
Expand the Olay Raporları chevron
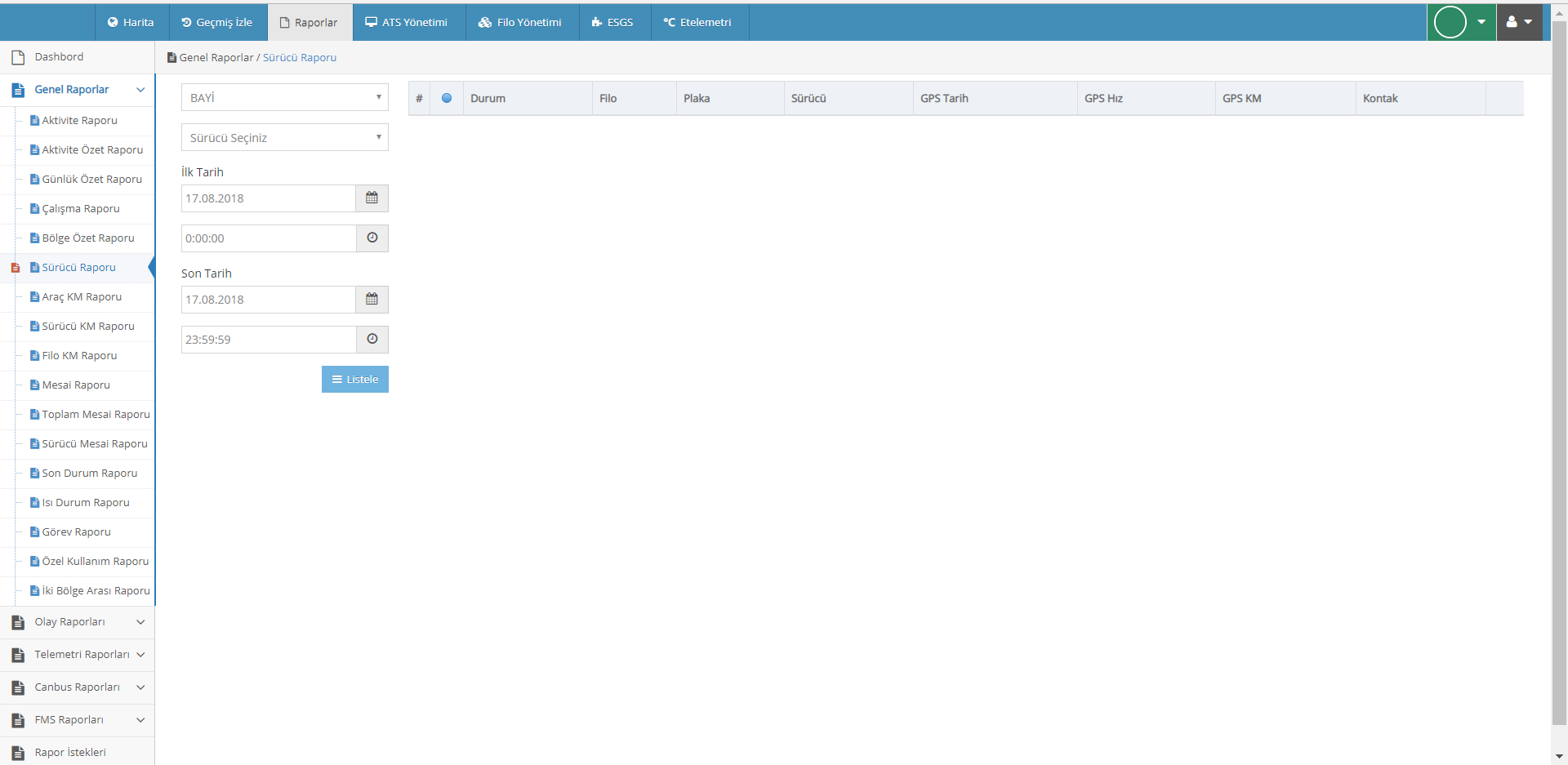click(x=140, y=622)
